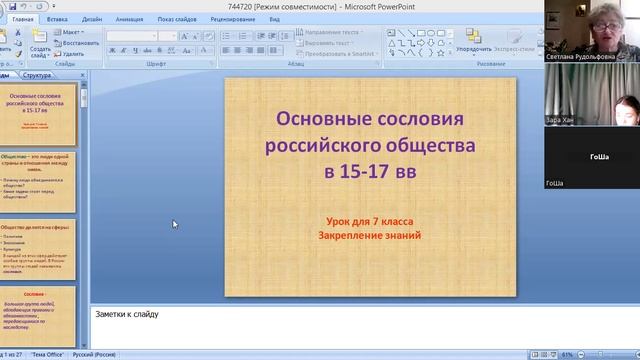
Task: Toggle justify text alignment
Action: [260, 50]
